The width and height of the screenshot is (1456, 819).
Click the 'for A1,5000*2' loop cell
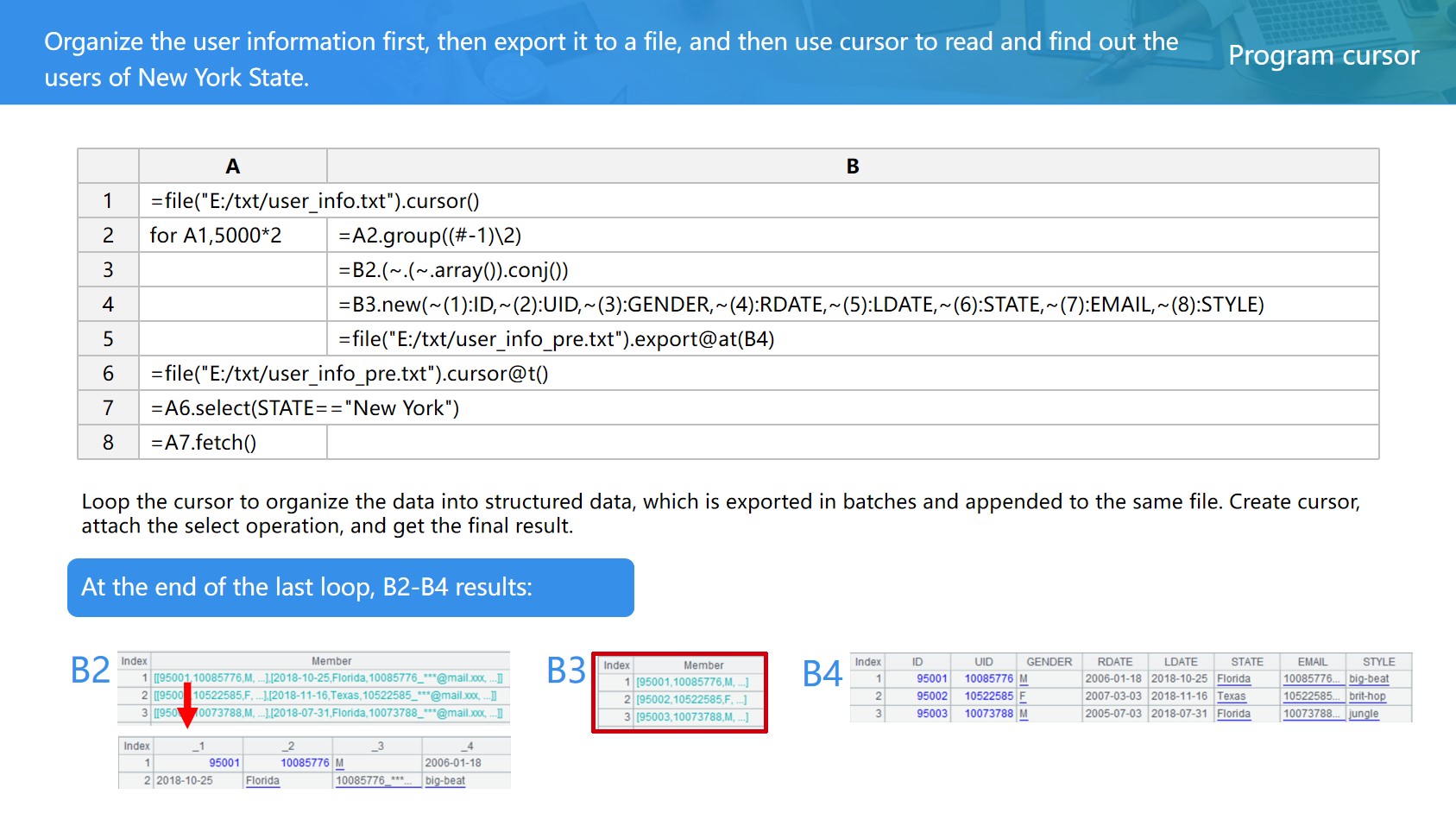pos(216,236)
